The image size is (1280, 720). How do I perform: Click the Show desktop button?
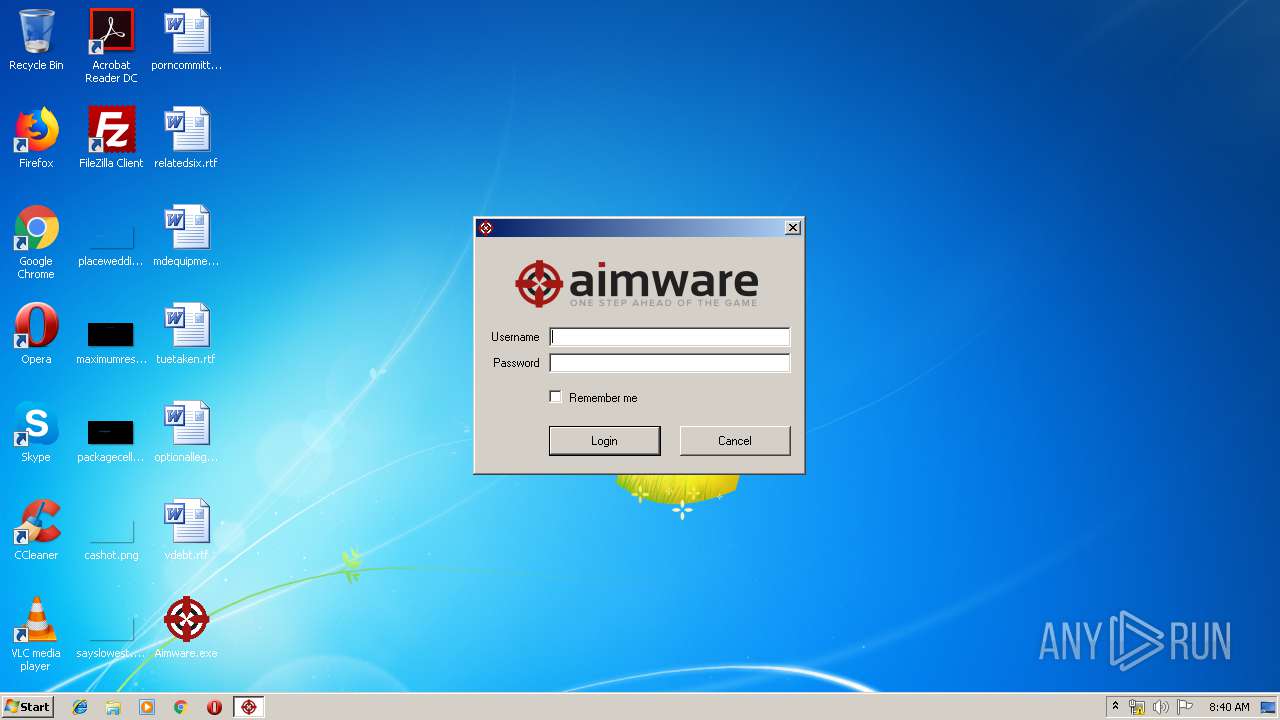coord(1270,707)
